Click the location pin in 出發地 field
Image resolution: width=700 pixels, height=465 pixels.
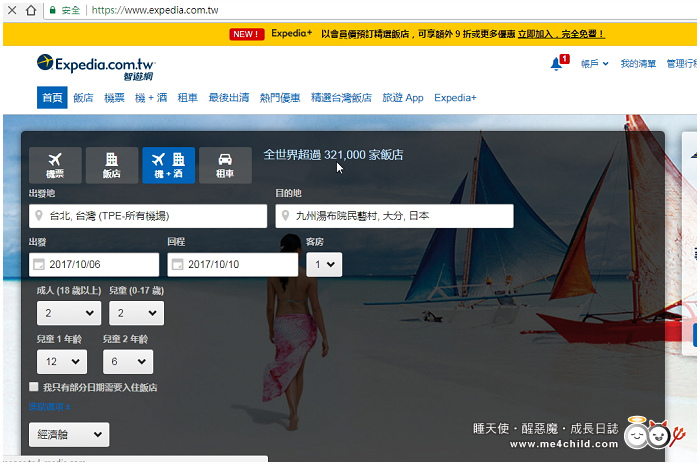[x=39, y=216]
